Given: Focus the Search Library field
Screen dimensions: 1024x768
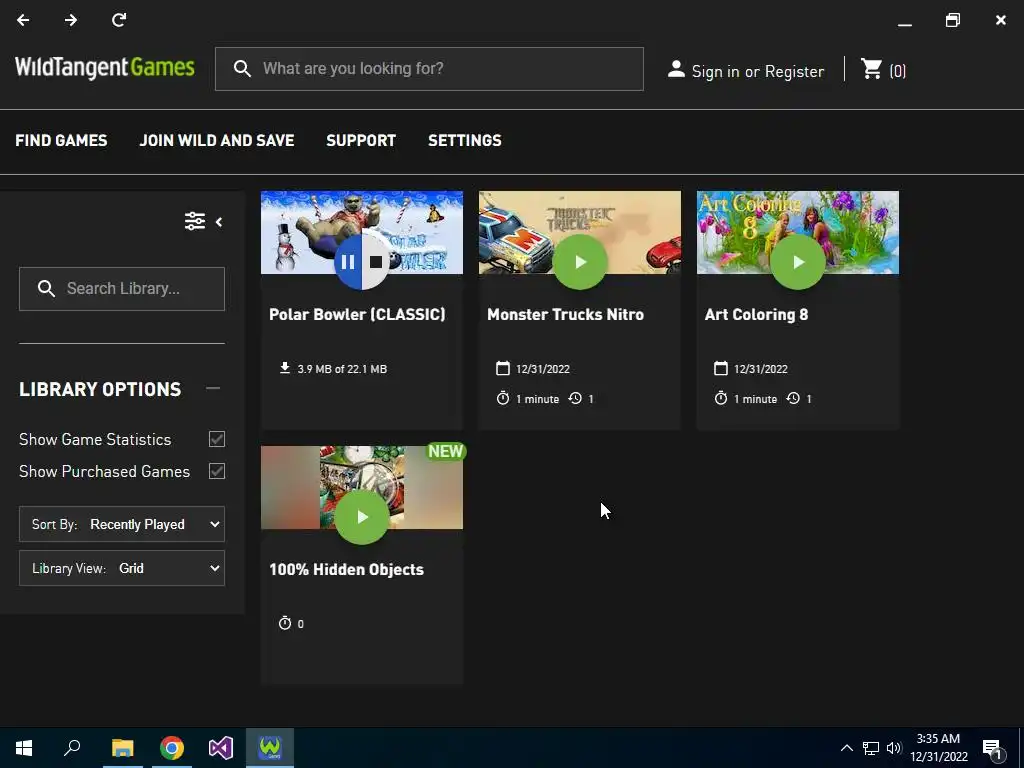Looking at the screenshot, I should pos(121,289).
